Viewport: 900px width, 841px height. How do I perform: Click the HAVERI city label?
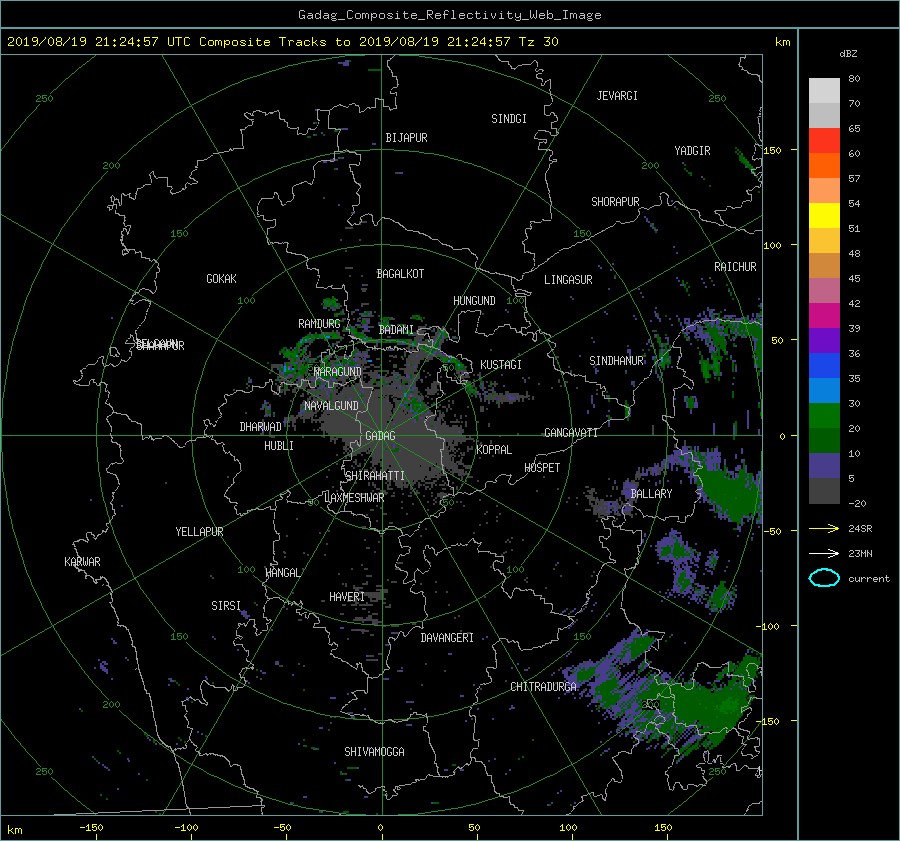pos(347,597)
